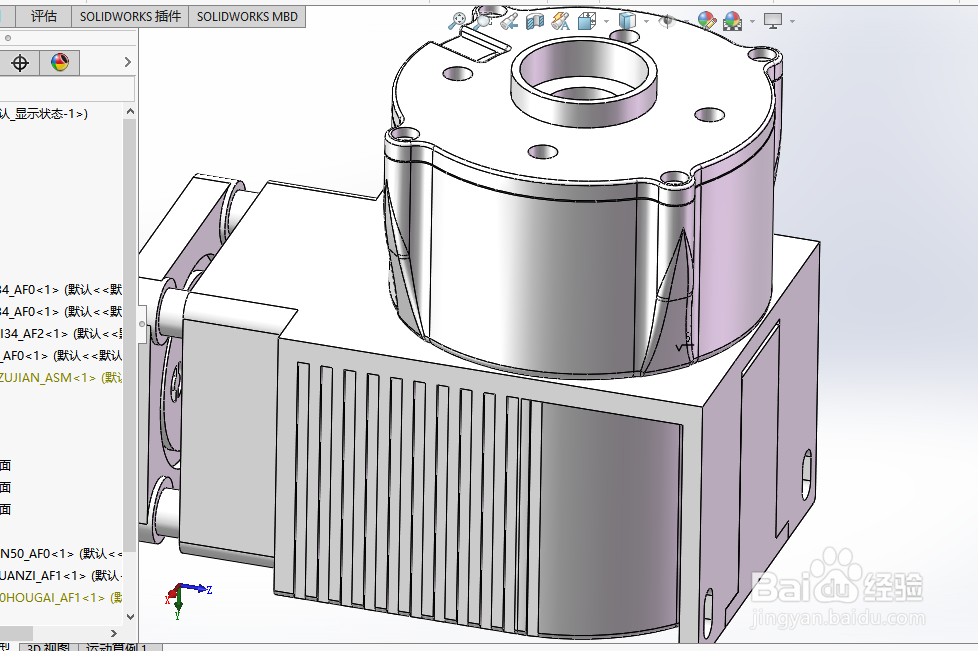This screenshot has width=978, height=651.
Task: Select the OHOUGAI_AF1<1> tree item
Action: (61, 597)
